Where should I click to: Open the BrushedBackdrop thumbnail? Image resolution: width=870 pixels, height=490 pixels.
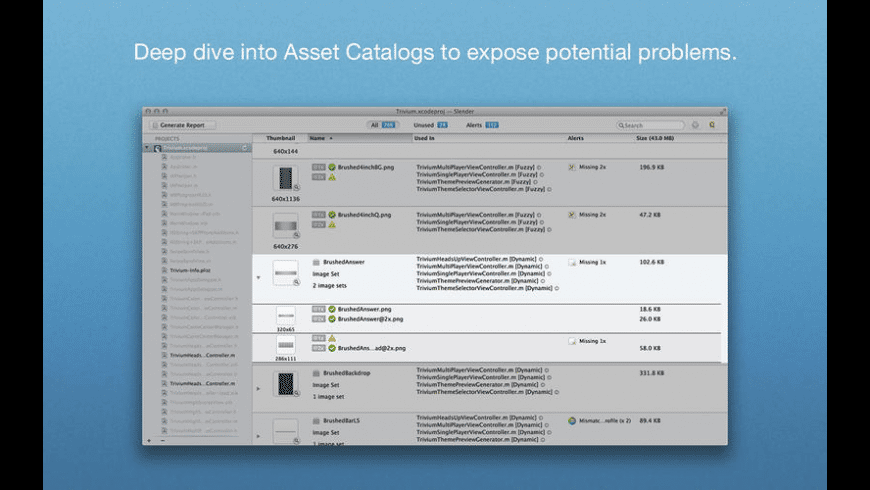coord(286,384)
